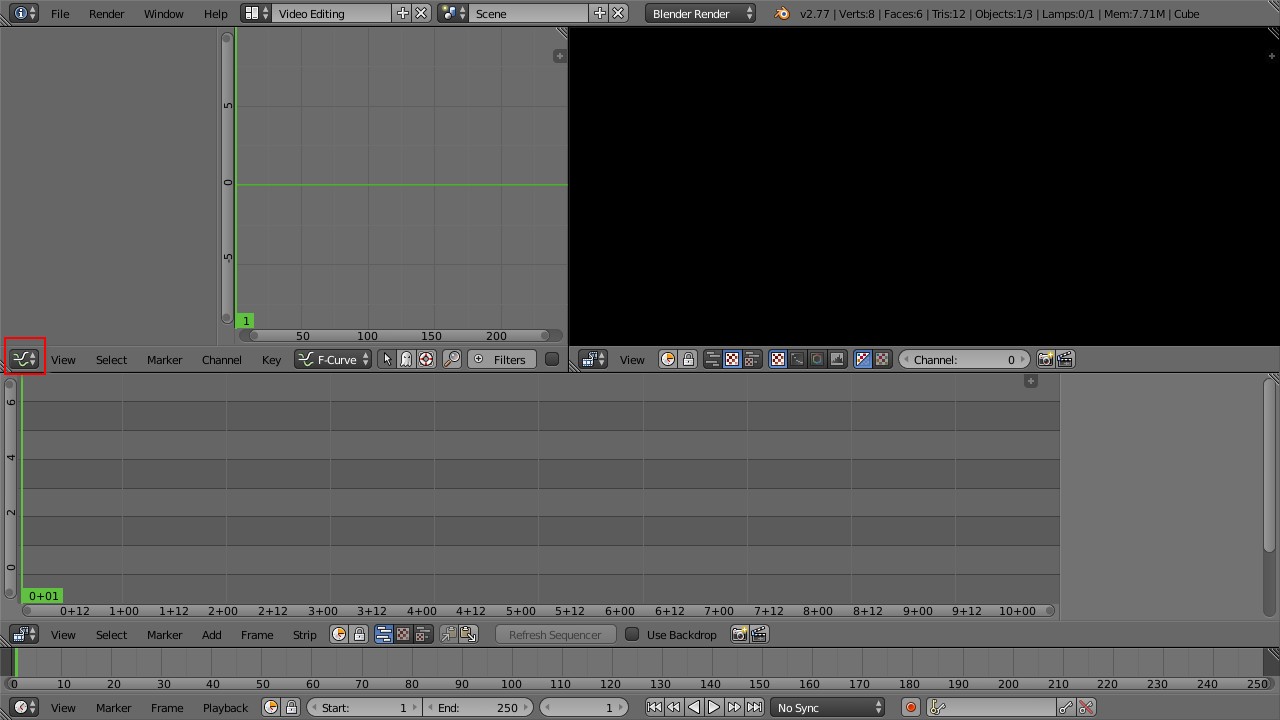Copy strips icon in sequencer header
The width and height of the screenshot is (1280, 720).
click(x=448, y=635)
